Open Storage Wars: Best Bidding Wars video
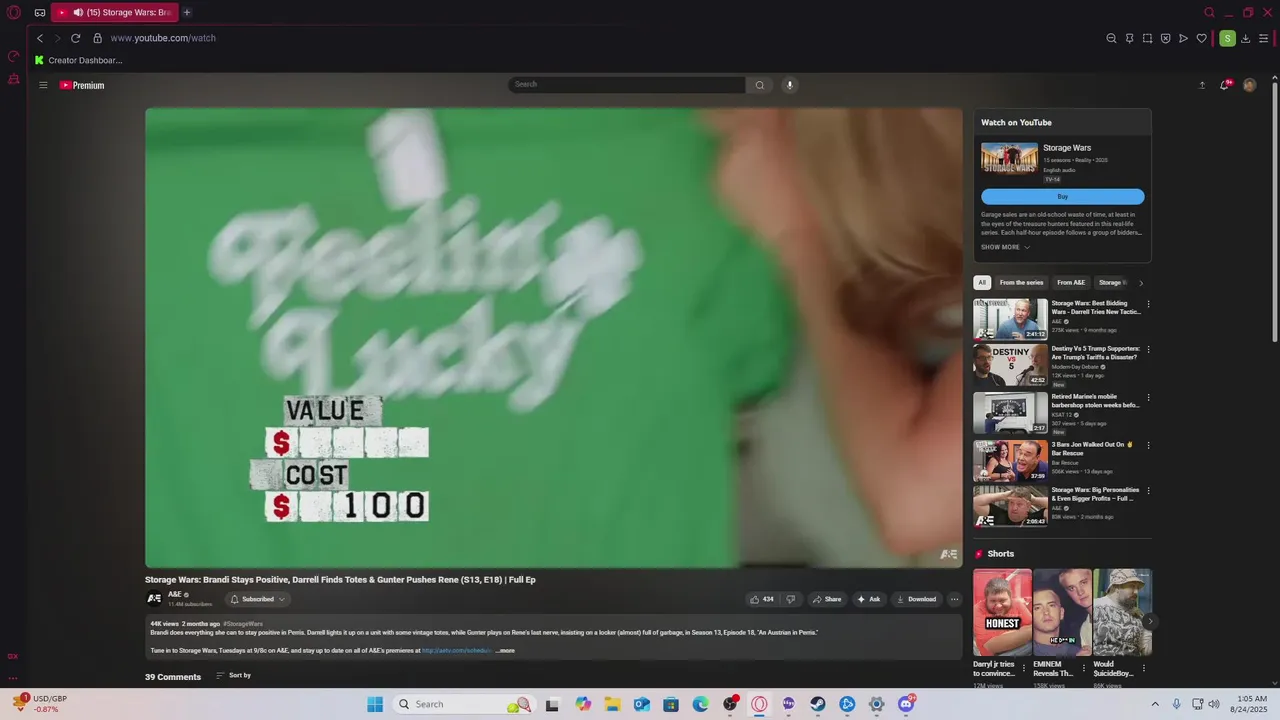This screenshot has height=720, width=1280. pos(1010,319)
